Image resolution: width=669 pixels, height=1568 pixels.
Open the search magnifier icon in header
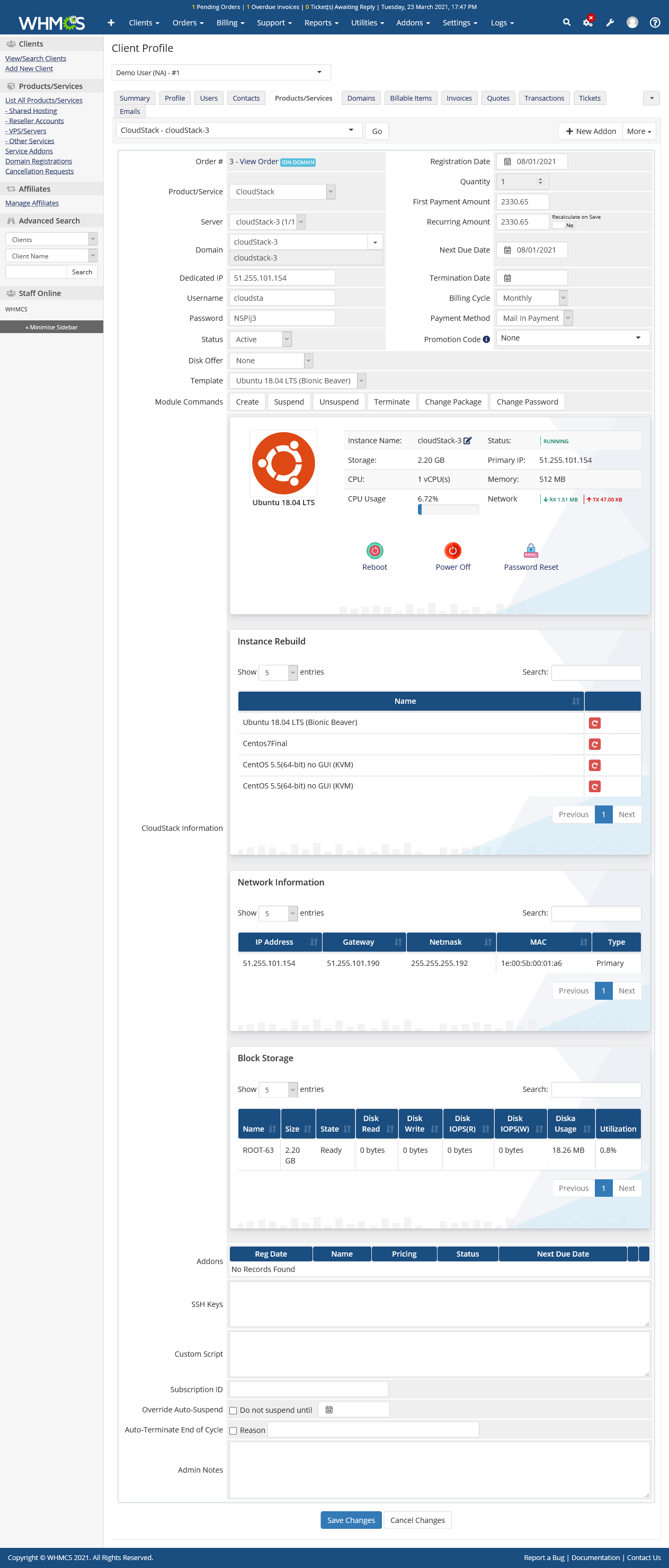pyautogui.click(x=567, y=23)
